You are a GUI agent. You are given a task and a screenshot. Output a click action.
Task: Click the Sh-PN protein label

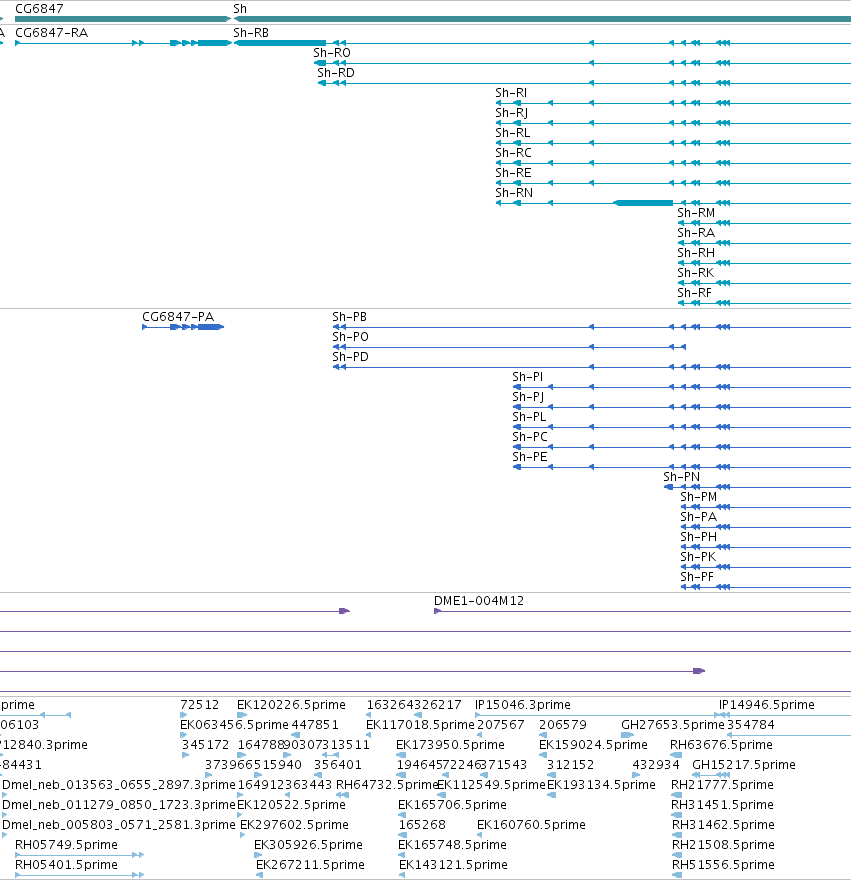(x=681, y=477)
